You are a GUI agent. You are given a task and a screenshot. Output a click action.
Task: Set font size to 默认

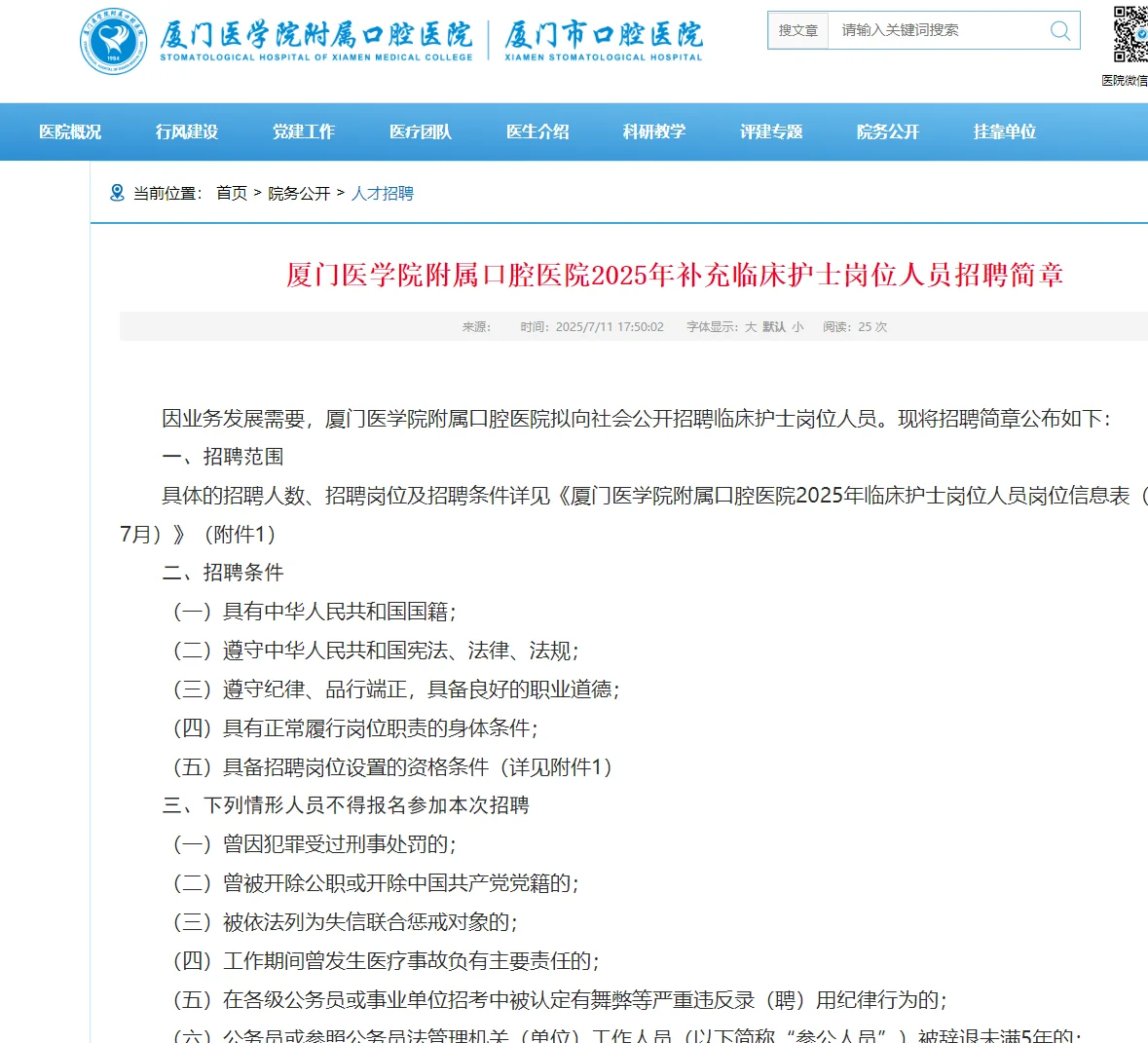click(x=774, y=326)
